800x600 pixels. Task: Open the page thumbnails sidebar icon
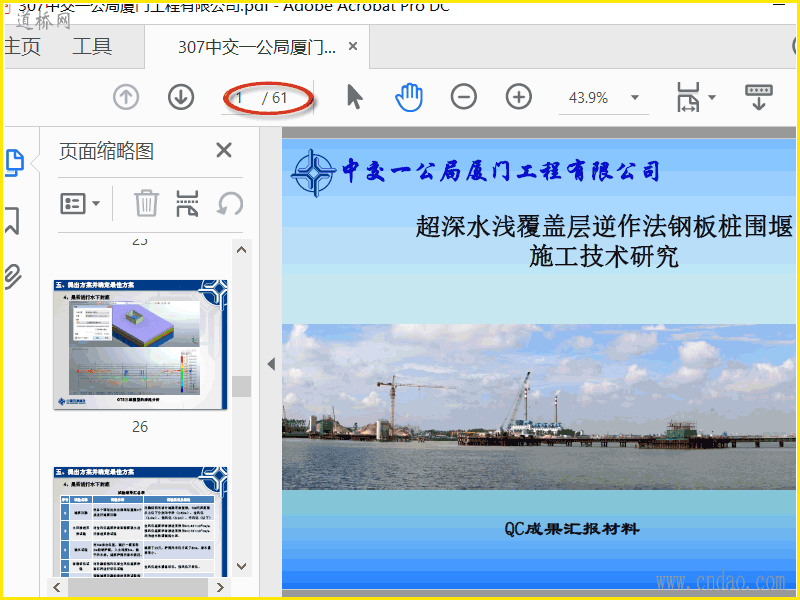tap(15, 163)
